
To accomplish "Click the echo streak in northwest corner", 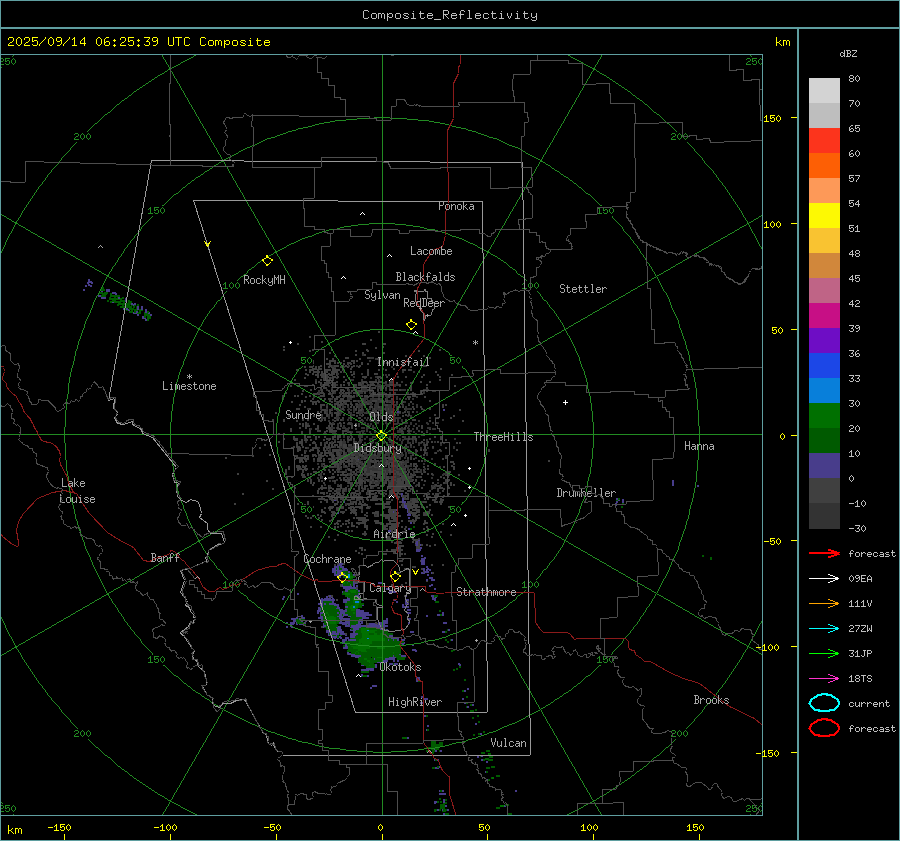I will tap(125, 303).
